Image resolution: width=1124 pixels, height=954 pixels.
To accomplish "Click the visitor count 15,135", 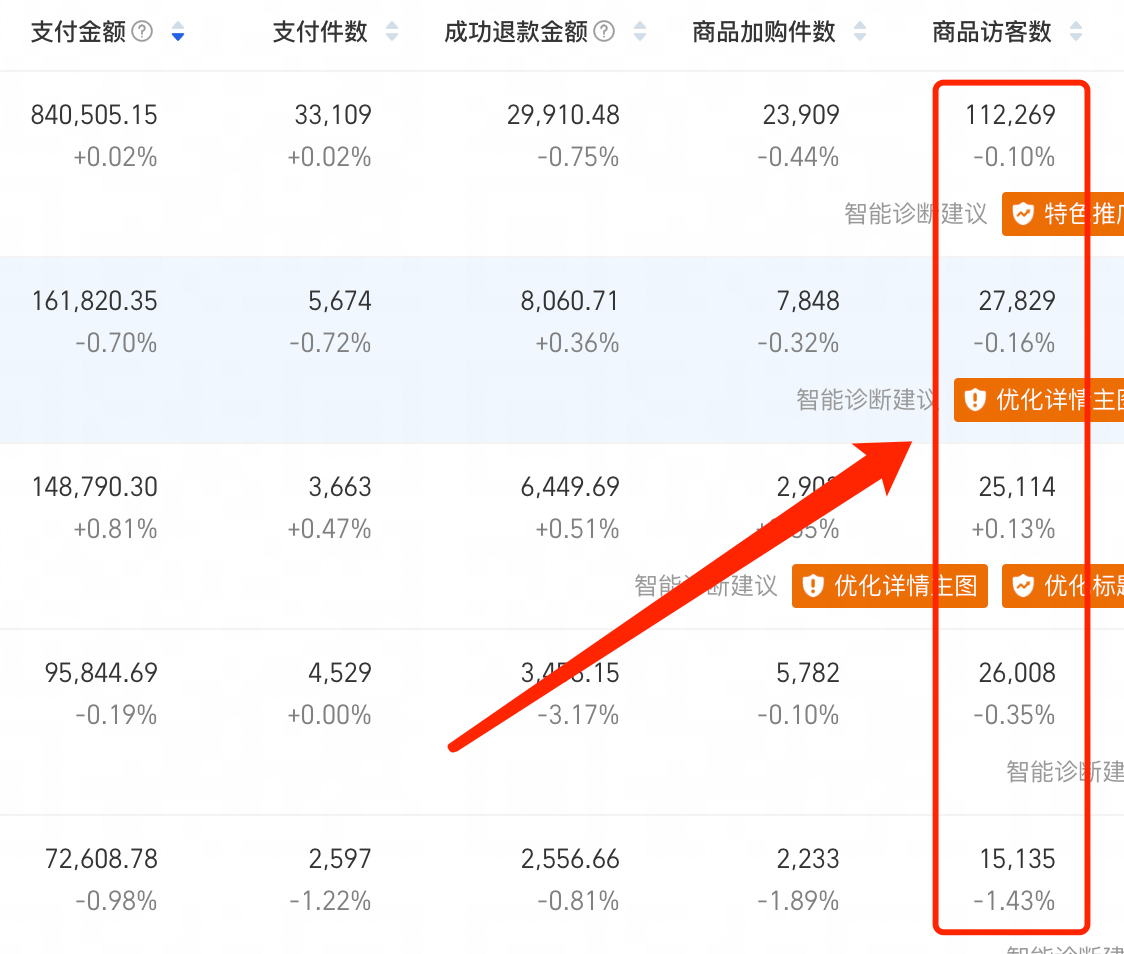I will click(x=1017, y=859).
